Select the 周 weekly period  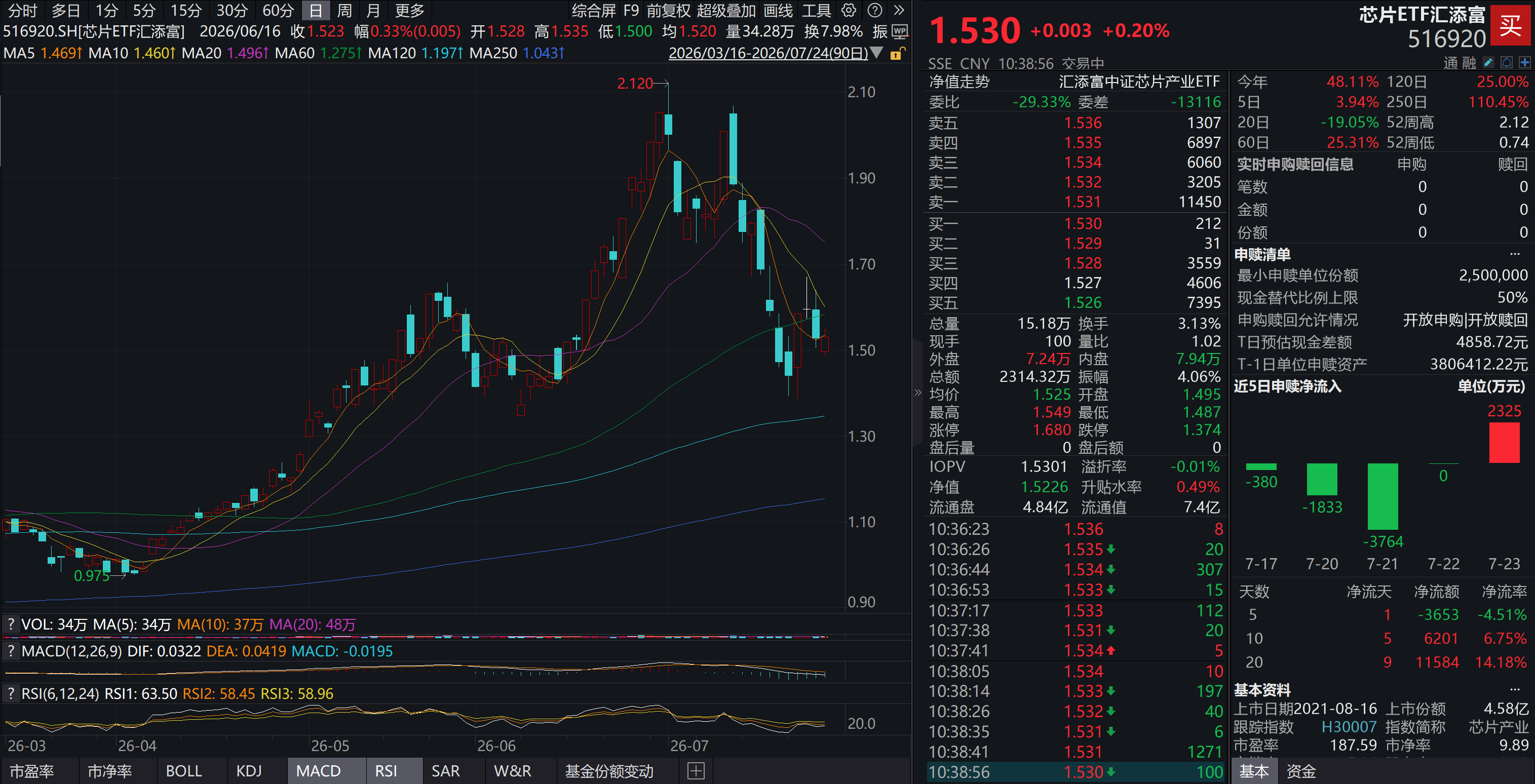coord(344,10)
